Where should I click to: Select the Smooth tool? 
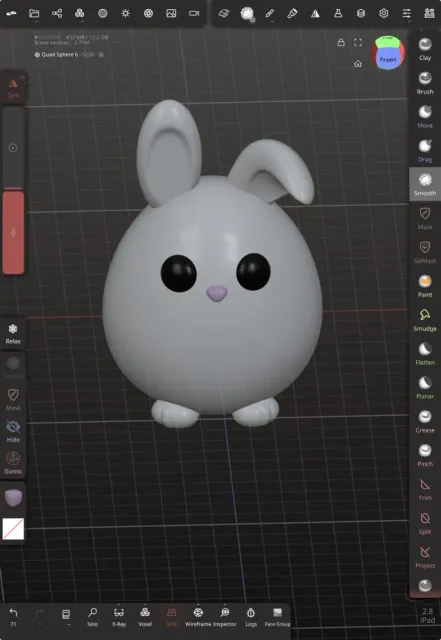pos(425,184)
